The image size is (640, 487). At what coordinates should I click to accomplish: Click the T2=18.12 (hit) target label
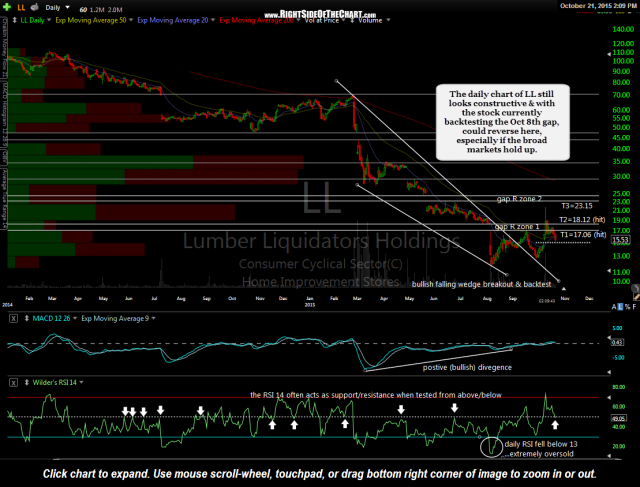coord(582,220)
